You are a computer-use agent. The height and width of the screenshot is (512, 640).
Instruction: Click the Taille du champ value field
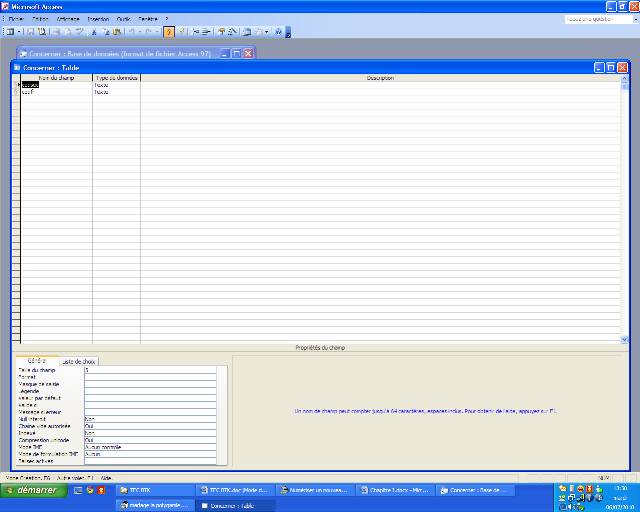point(150,370)
